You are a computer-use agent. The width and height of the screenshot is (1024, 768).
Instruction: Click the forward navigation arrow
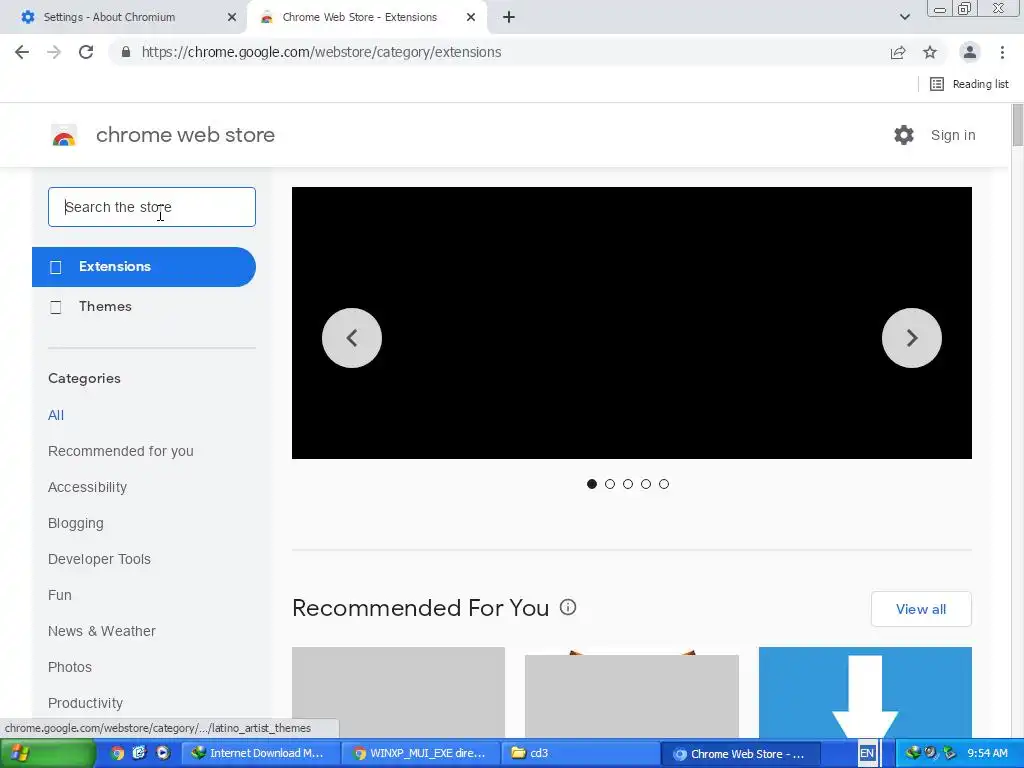pyautogui.click(x=54, y=52)
